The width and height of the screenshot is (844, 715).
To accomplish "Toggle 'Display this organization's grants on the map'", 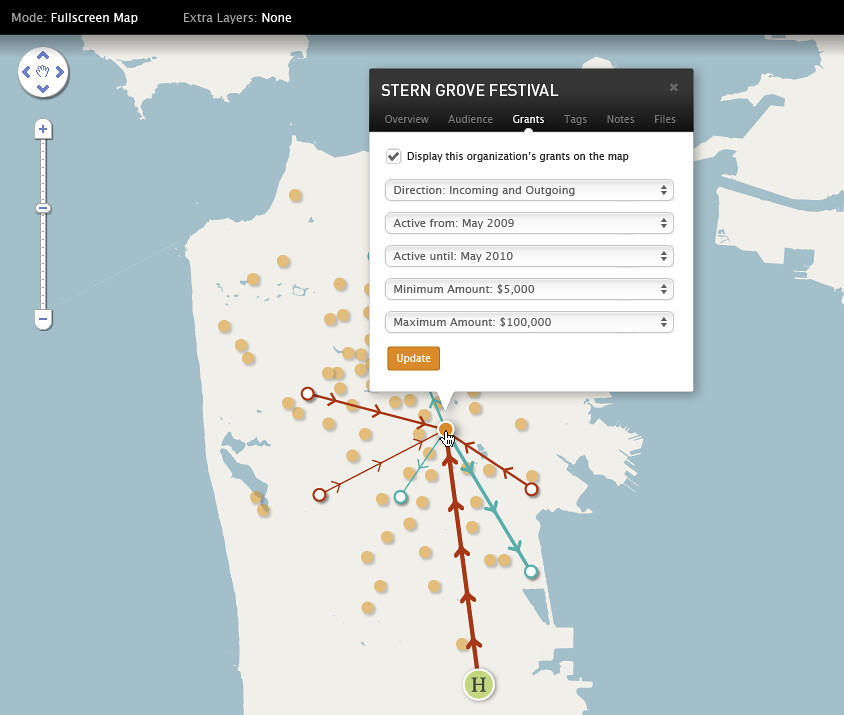I will click(394, 156).
